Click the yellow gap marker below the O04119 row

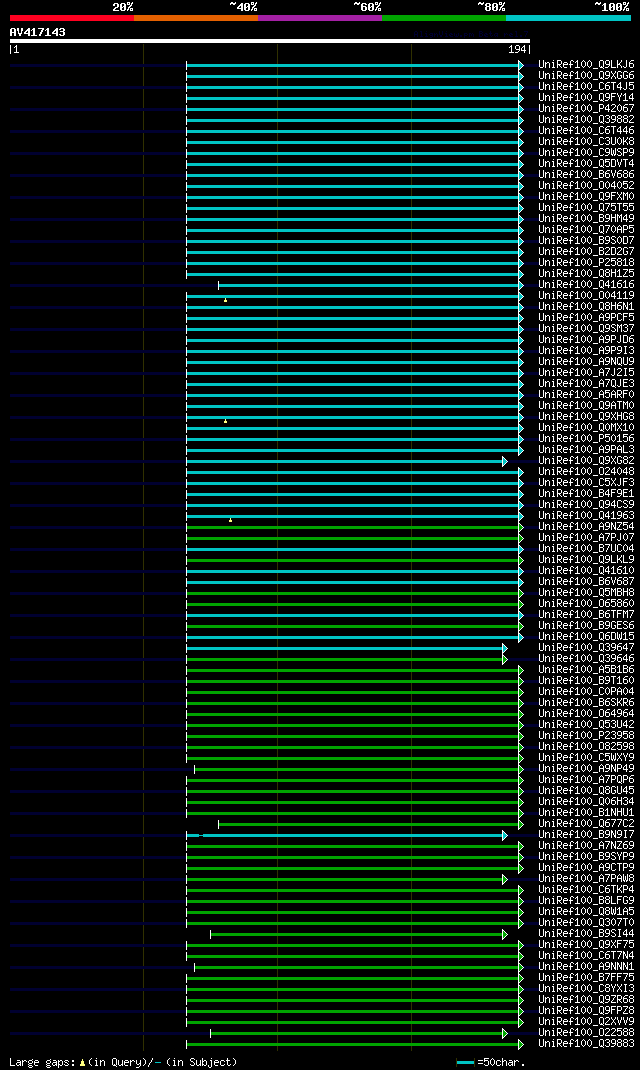pyautogui.click(x=225, y=300)
